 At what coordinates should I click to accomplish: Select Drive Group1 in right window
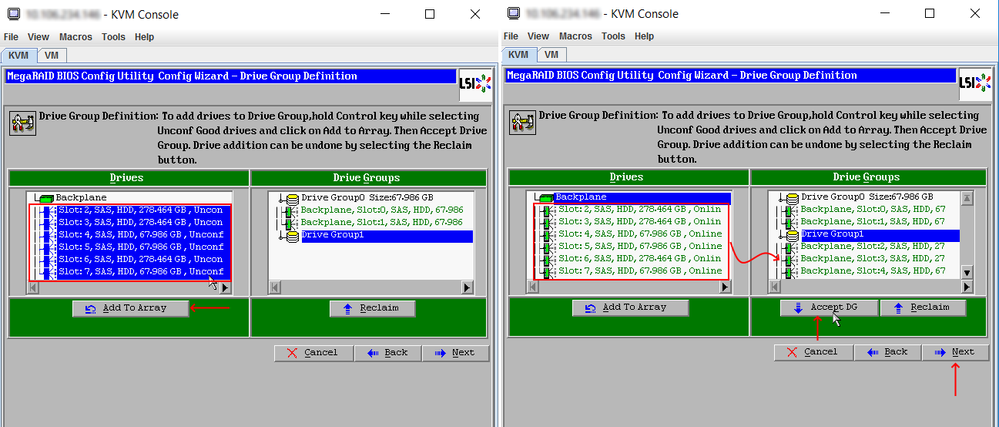click(880, 235)
